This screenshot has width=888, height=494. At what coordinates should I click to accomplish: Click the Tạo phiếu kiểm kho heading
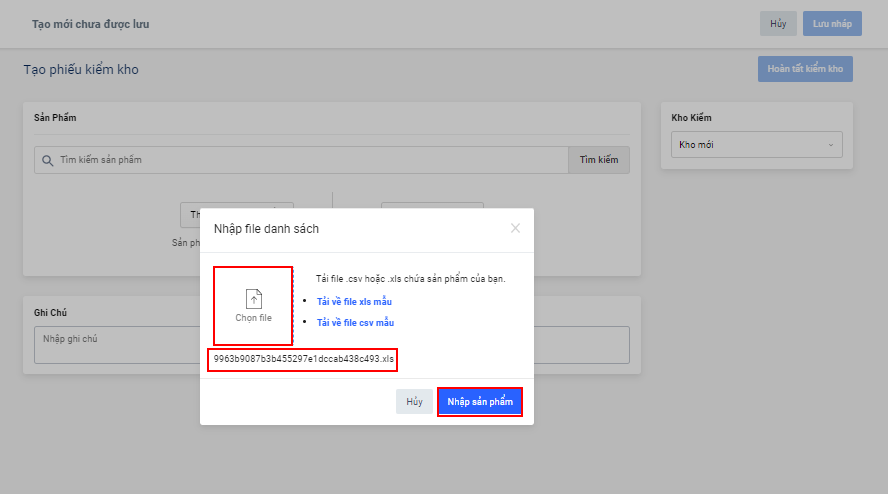81,70
